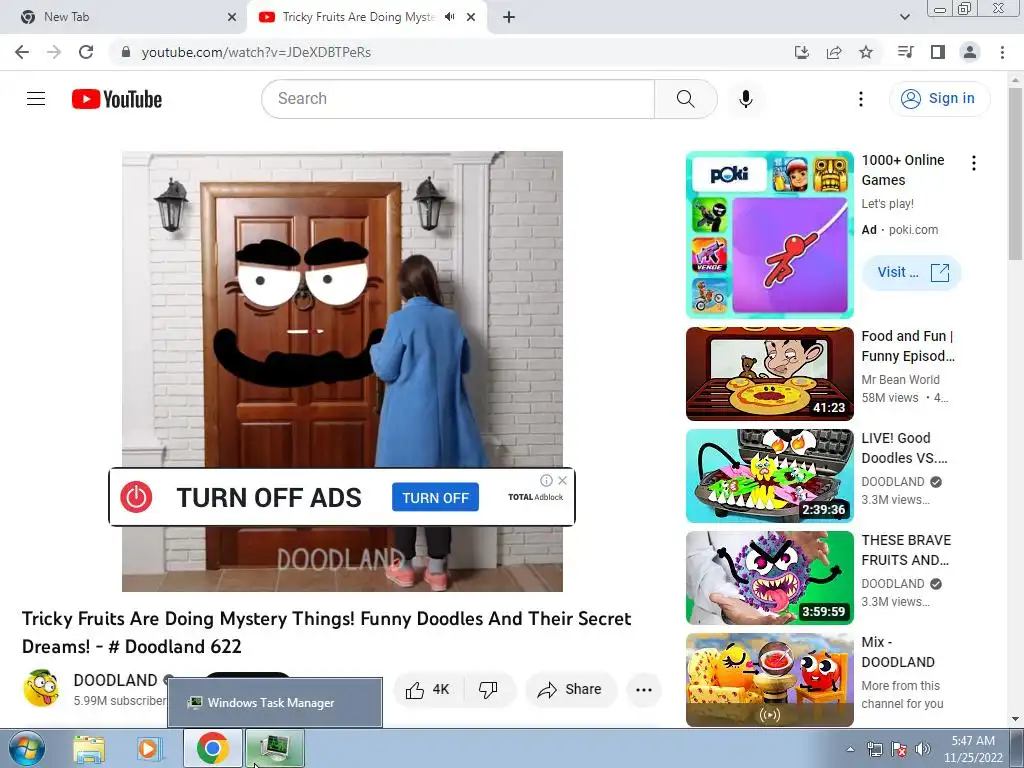Click the blue TURN OFF button
Viewport: 1024px width, 768px height.
[x=436, y=498]
